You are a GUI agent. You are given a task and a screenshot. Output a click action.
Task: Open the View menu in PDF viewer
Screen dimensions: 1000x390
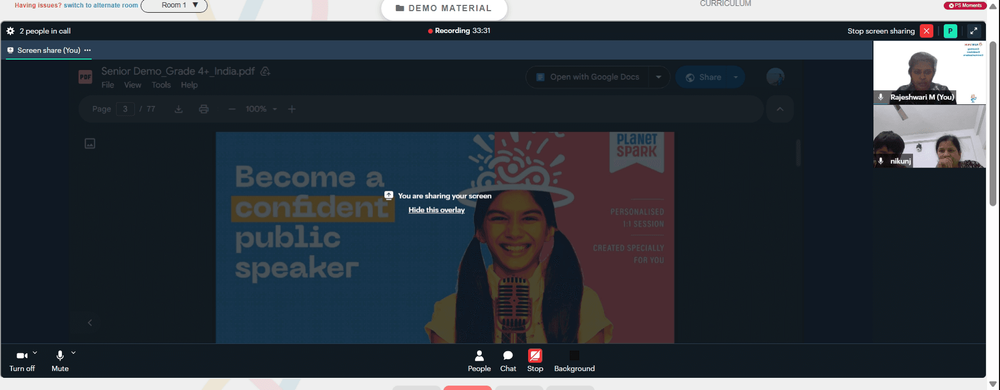coord(133,85)
